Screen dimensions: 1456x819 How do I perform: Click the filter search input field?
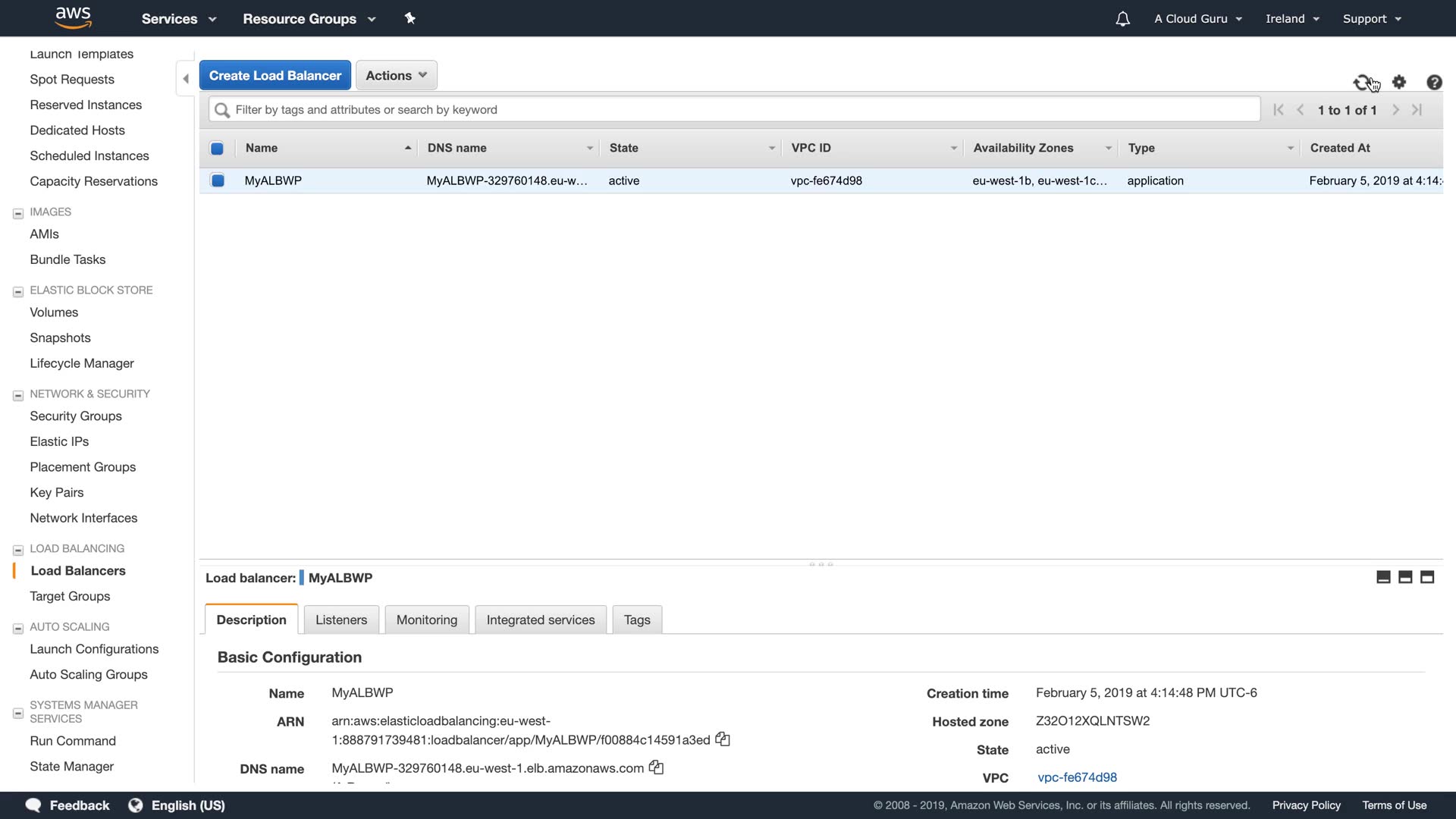click(x=734, y=109)
